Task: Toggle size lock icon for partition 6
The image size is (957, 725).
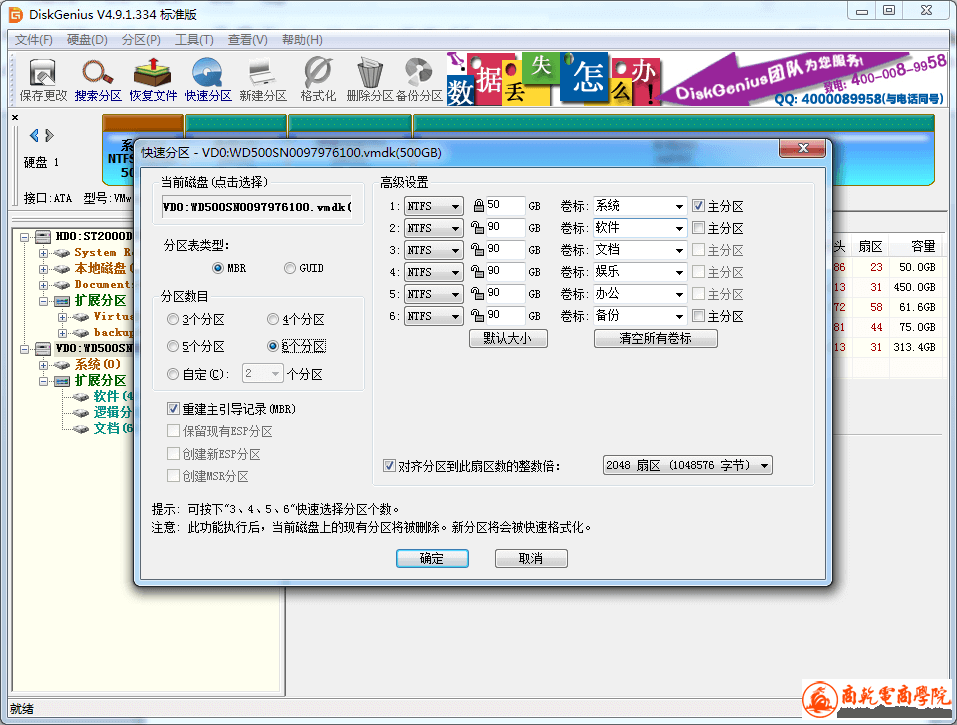Action: click(477, 316)
